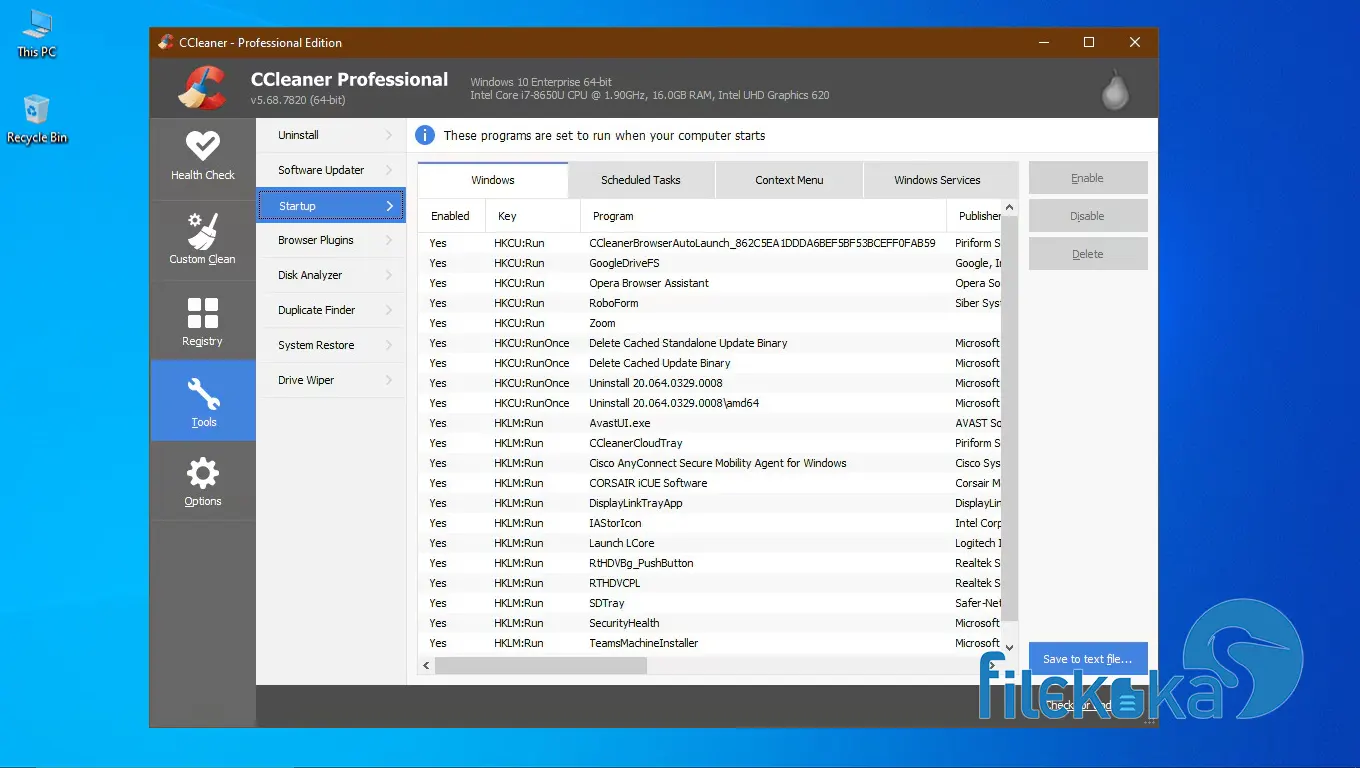Open the Registry section
The image size is (1360, 768).
203,321
